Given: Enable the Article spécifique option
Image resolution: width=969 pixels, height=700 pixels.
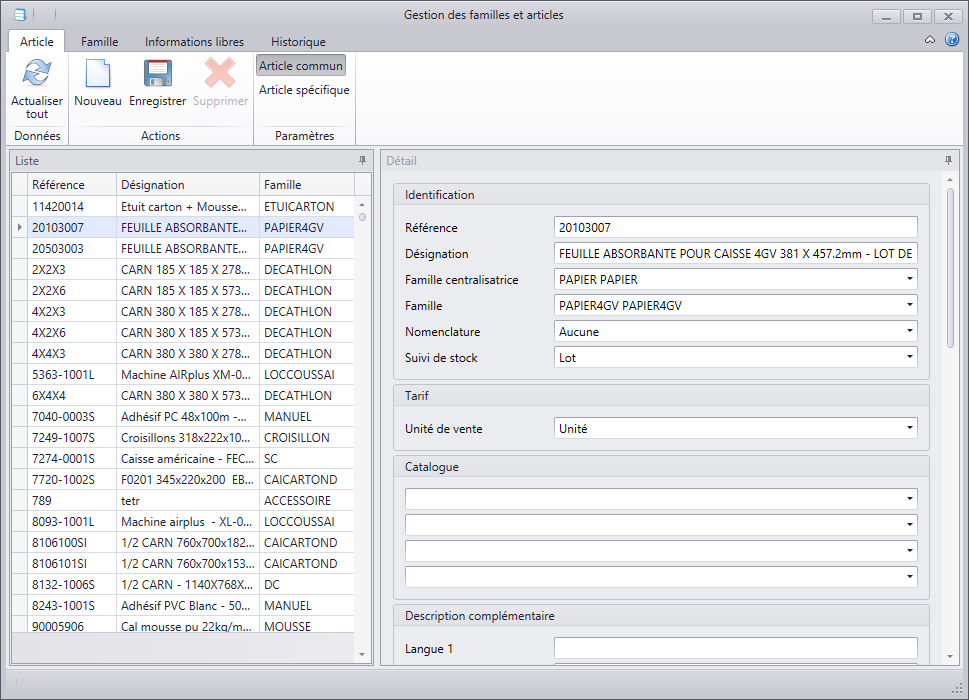Looking at the screenshot, I should click(304, 90).
